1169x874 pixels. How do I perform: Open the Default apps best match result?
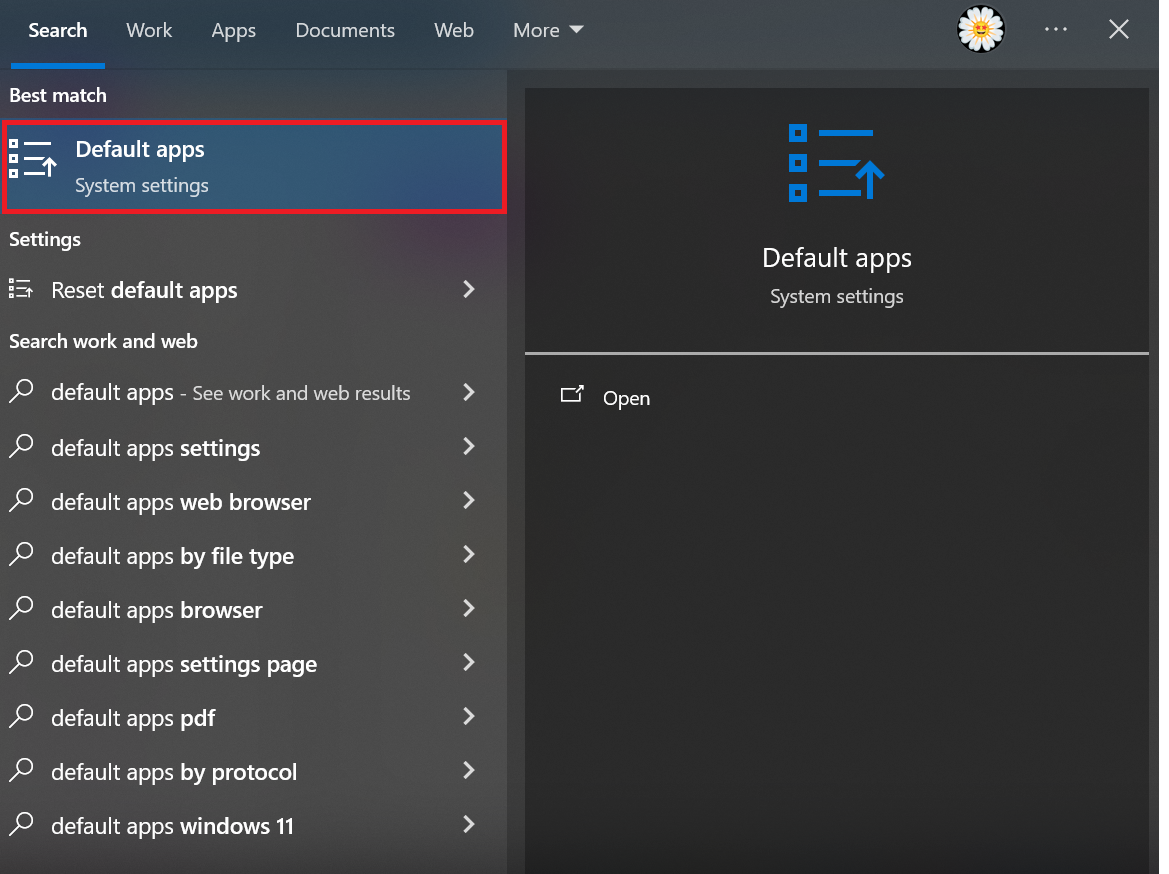[x=254, y=167]
